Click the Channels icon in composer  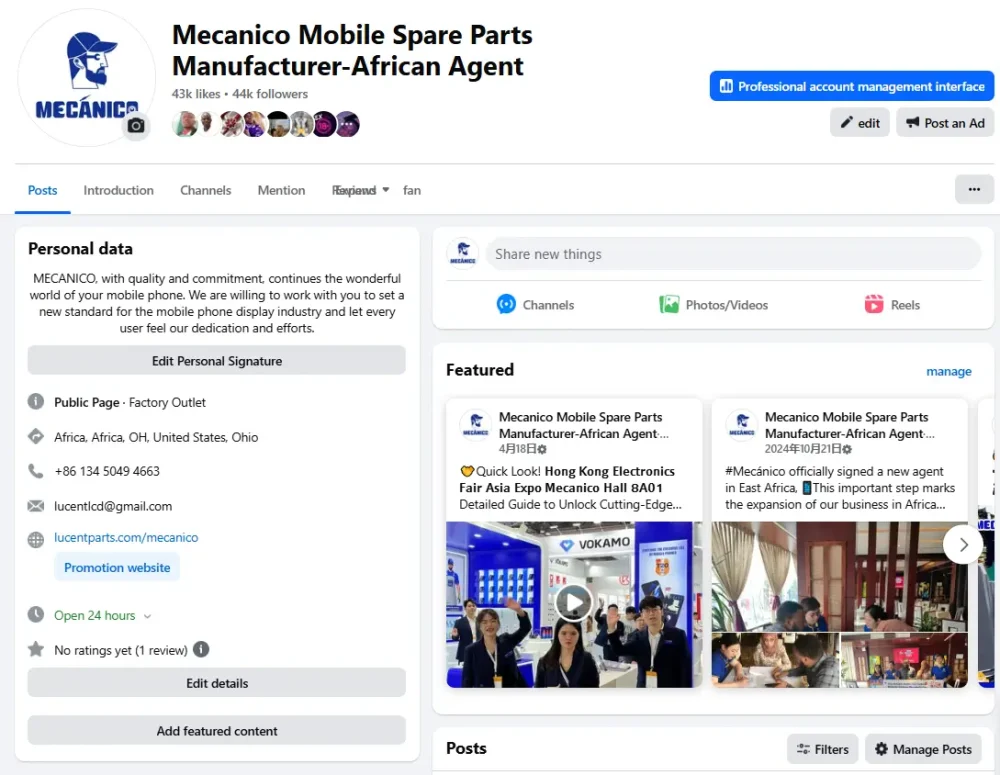506,304
